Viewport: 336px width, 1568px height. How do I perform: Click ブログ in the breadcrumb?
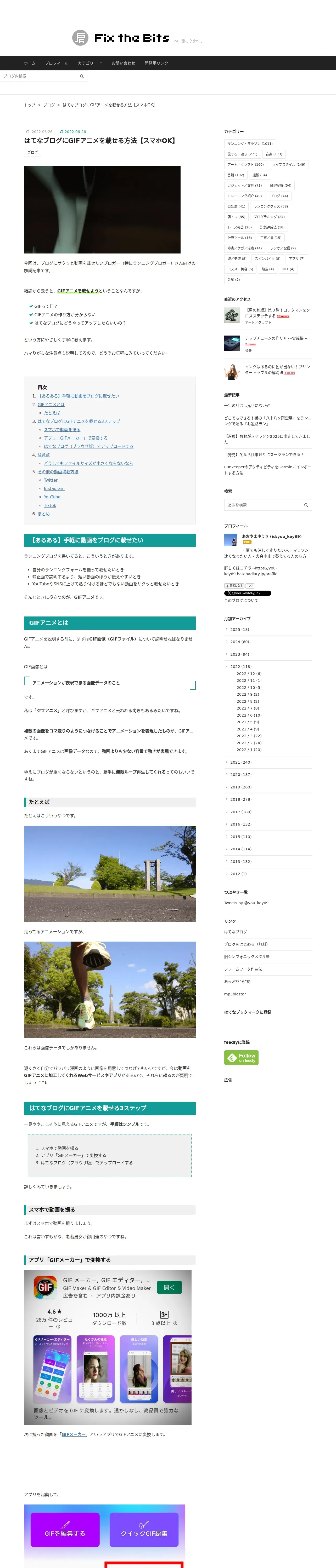tap(49, 105)
